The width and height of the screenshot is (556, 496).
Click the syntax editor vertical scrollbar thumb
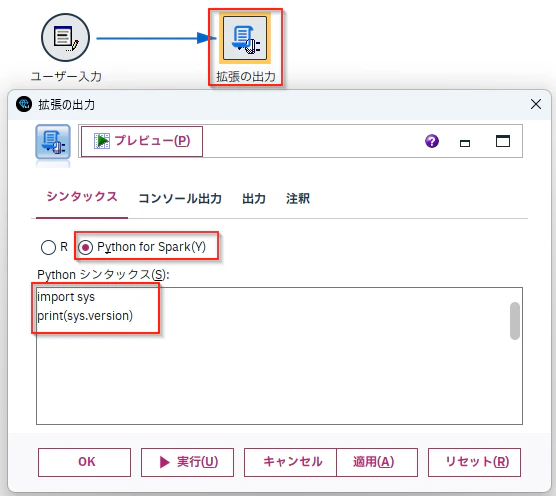pyautogui.click(x=515, y=321)
